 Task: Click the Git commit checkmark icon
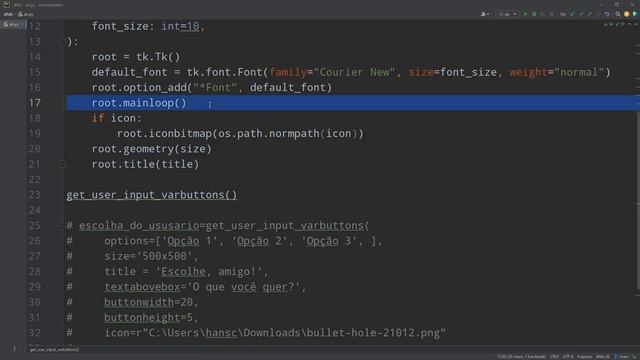pyautogui.click(x=581, y=14)
